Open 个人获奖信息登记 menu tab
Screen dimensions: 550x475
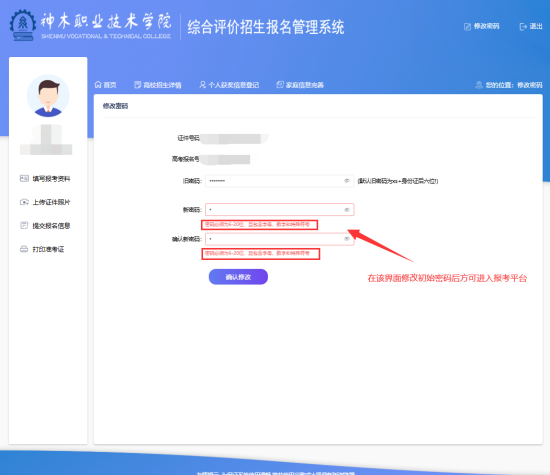pos(229,85)
